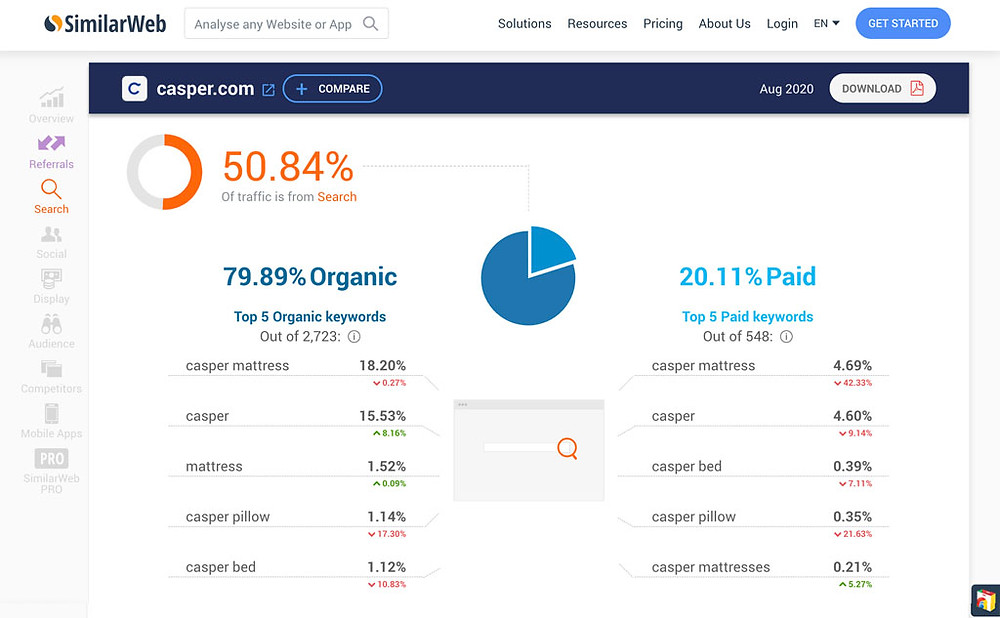
Task: Click the casper.com site title
Action: pos(205,89)
